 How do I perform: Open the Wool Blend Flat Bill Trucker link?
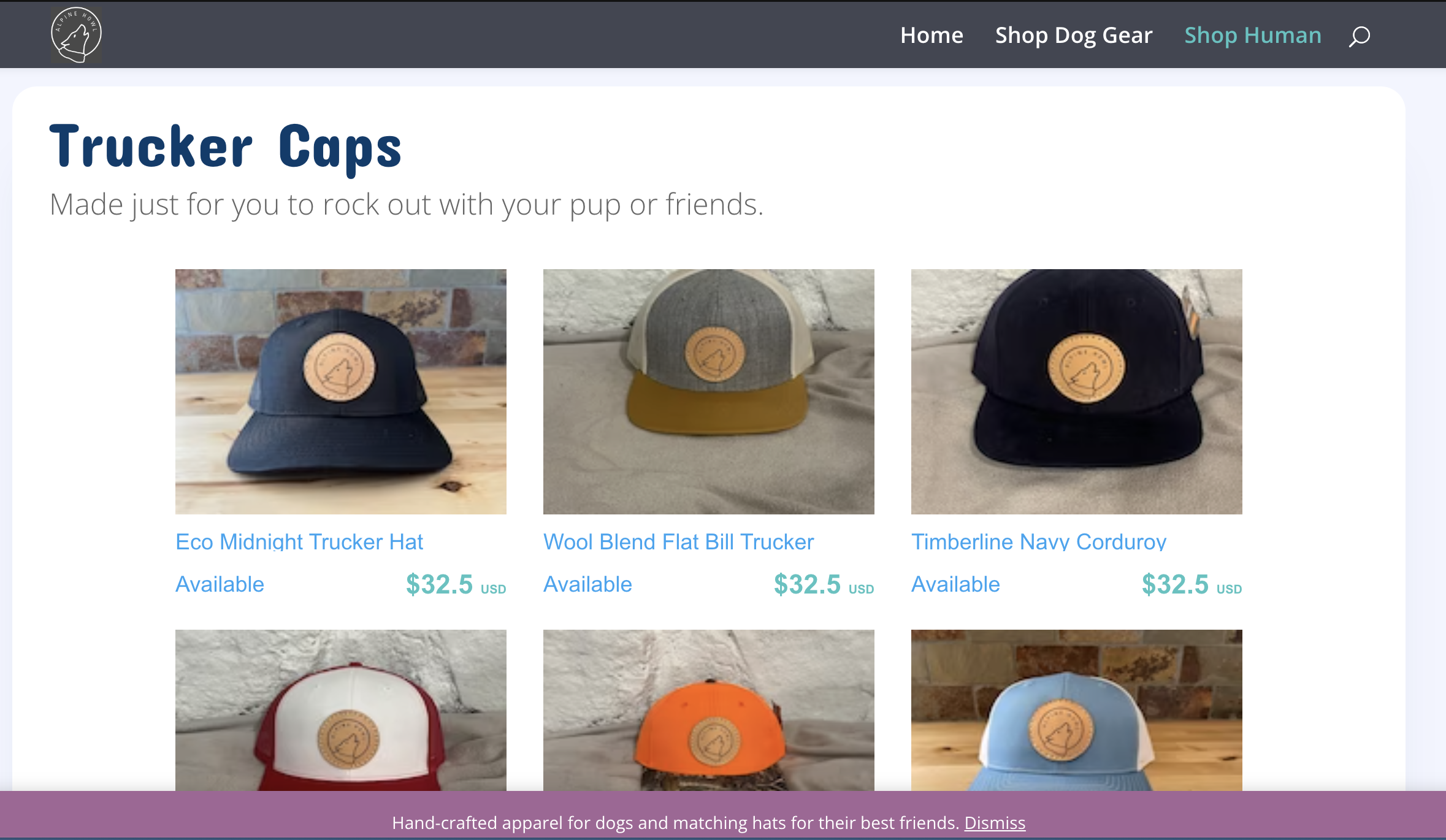(x=678, y=541)
